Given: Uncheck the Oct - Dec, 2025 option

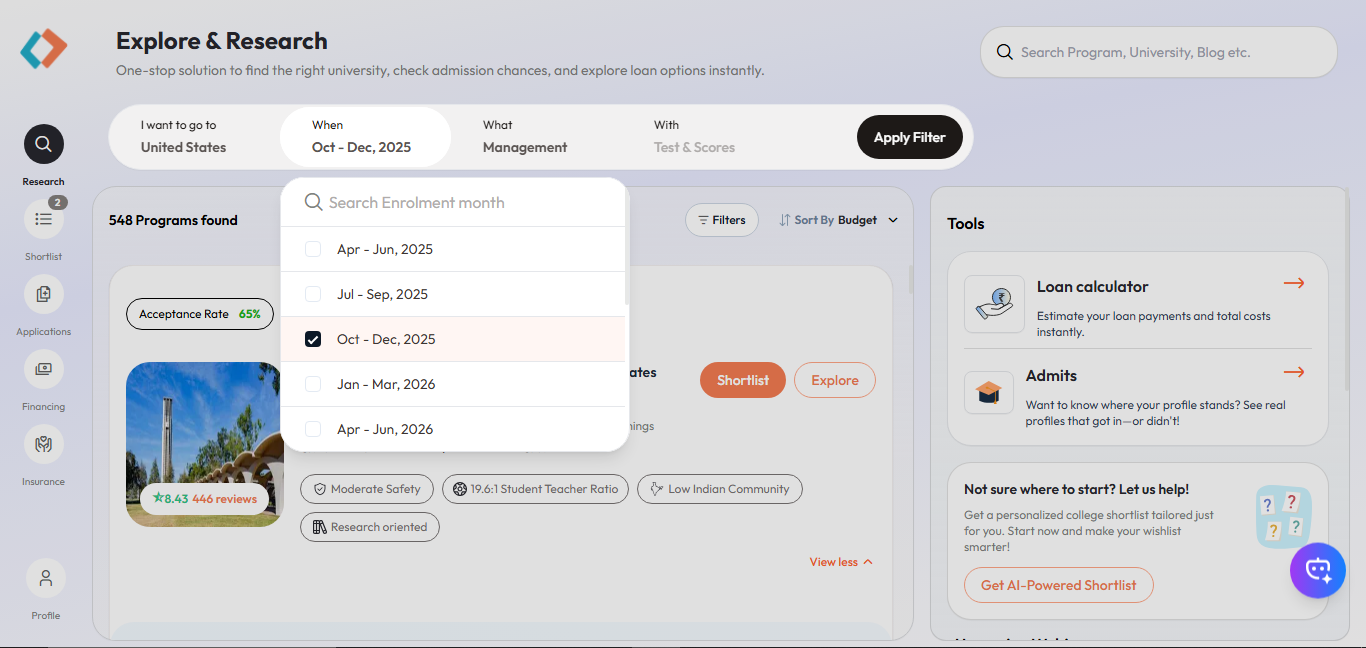Looking at the screenshot, I should coord(313,339).
